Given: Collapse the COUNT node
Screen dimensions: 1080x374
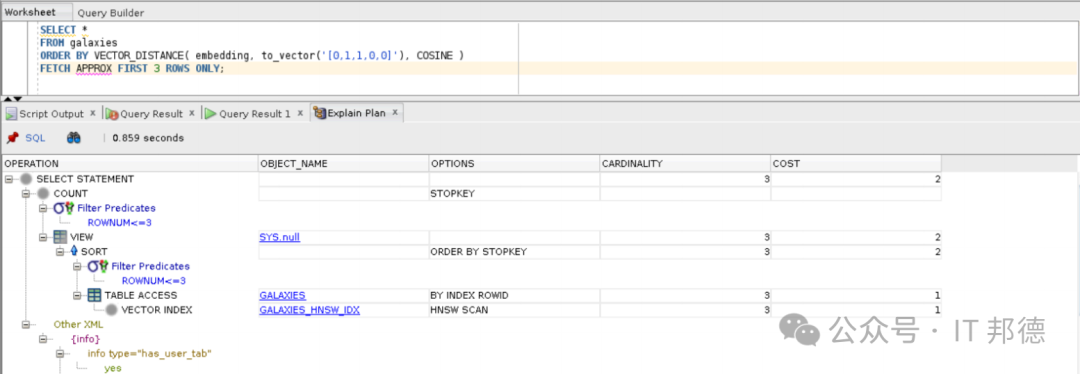Looking at the screenshot, I should [25, 194].
